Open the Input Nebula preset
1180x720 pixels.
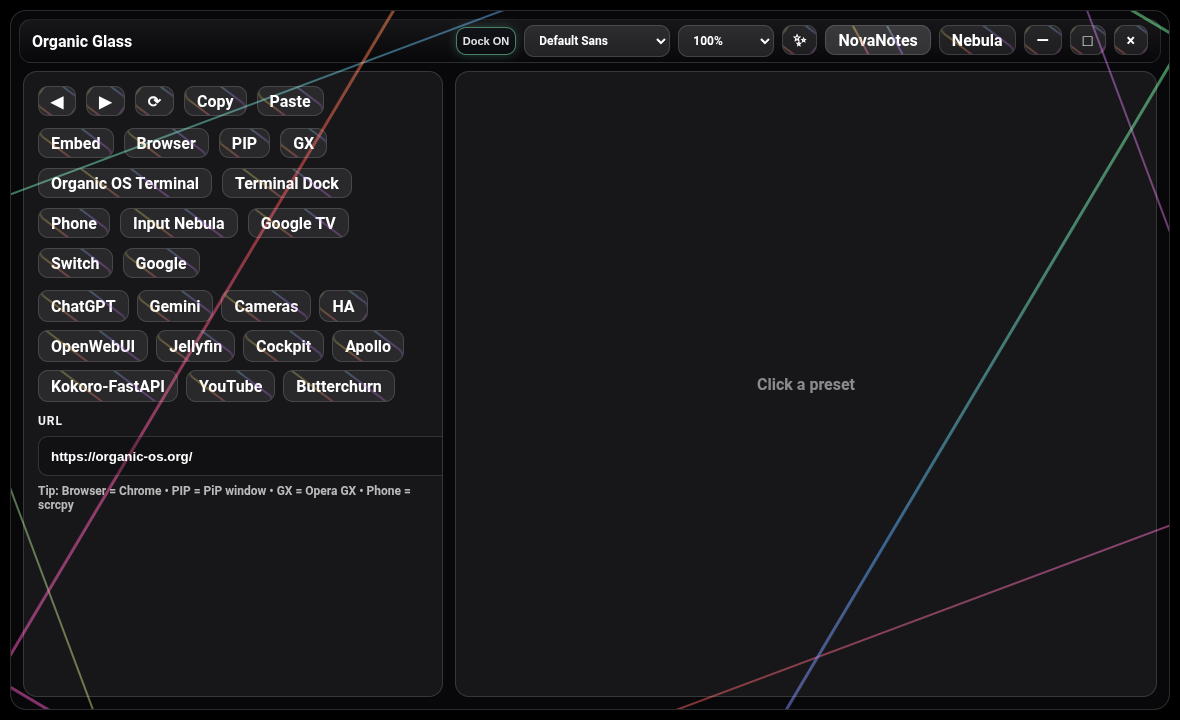coord(178,223)
